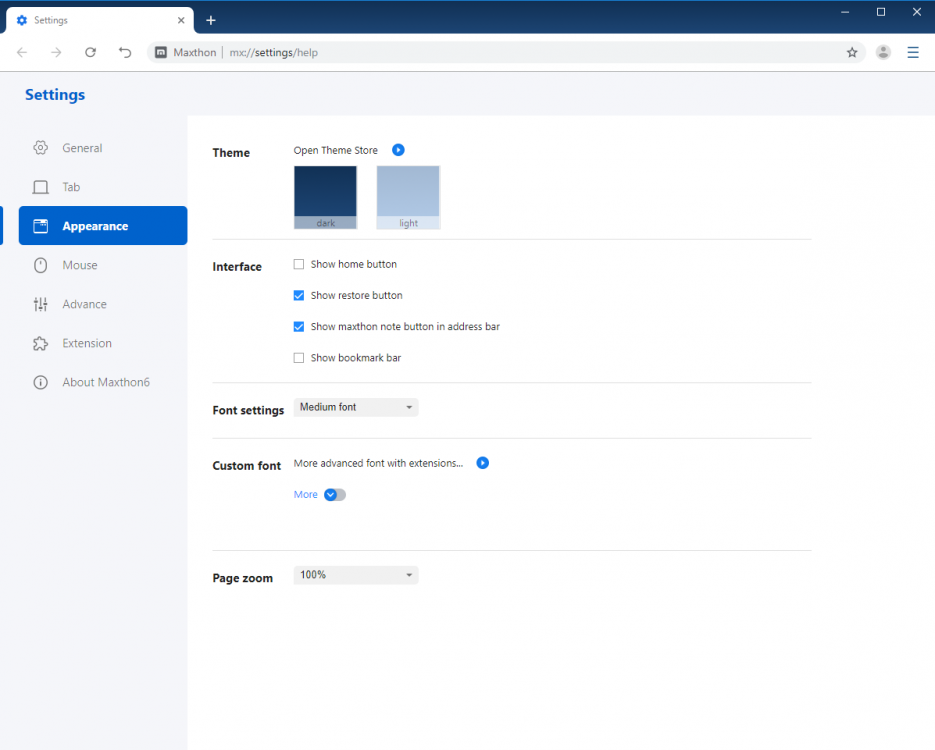Open Advance settings using the sliders icon
The image size is (935, 750).
[x=41, y=304]
